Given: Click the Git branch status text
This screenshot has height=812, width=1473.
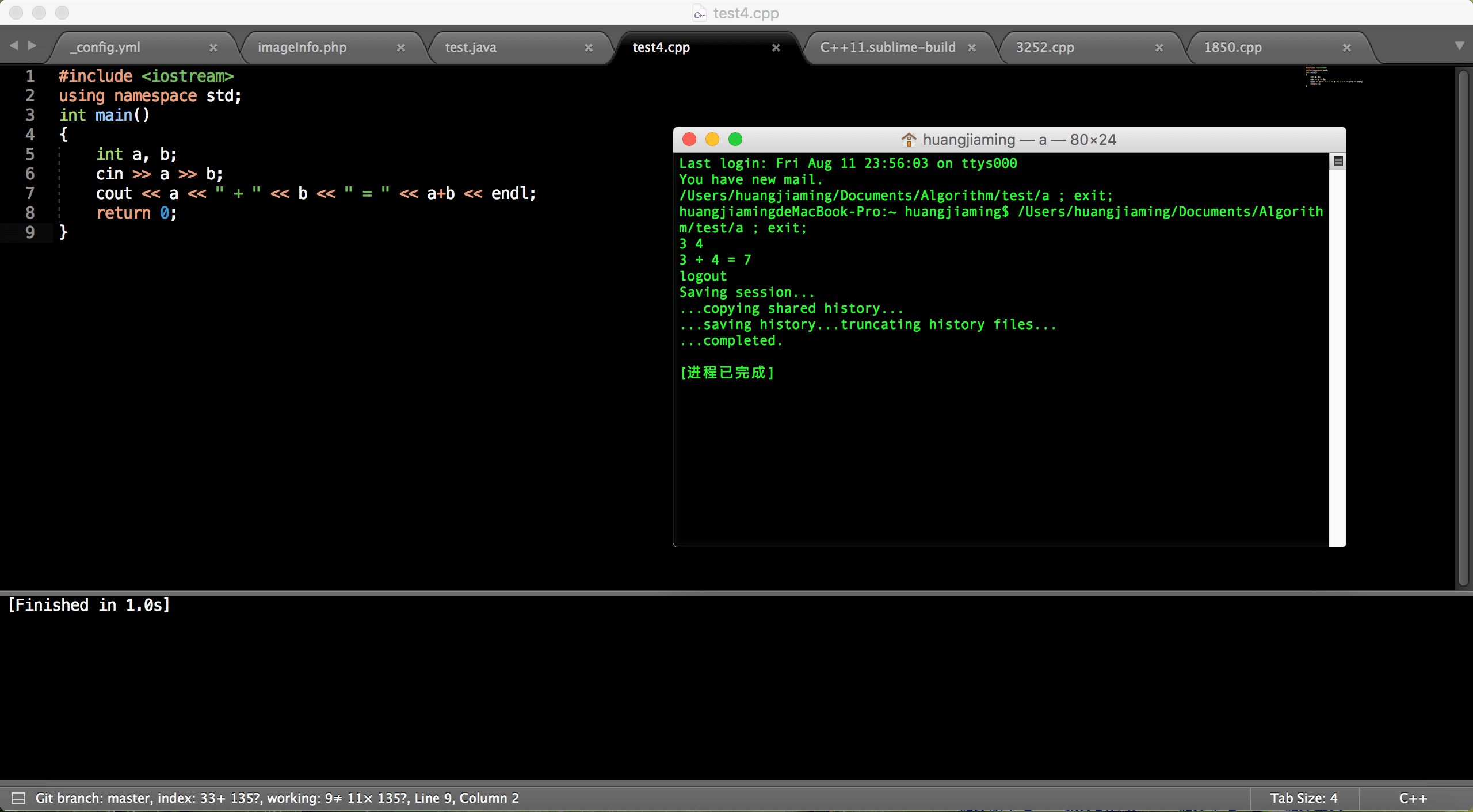Looking at the screenshot, I should (277, 798).
